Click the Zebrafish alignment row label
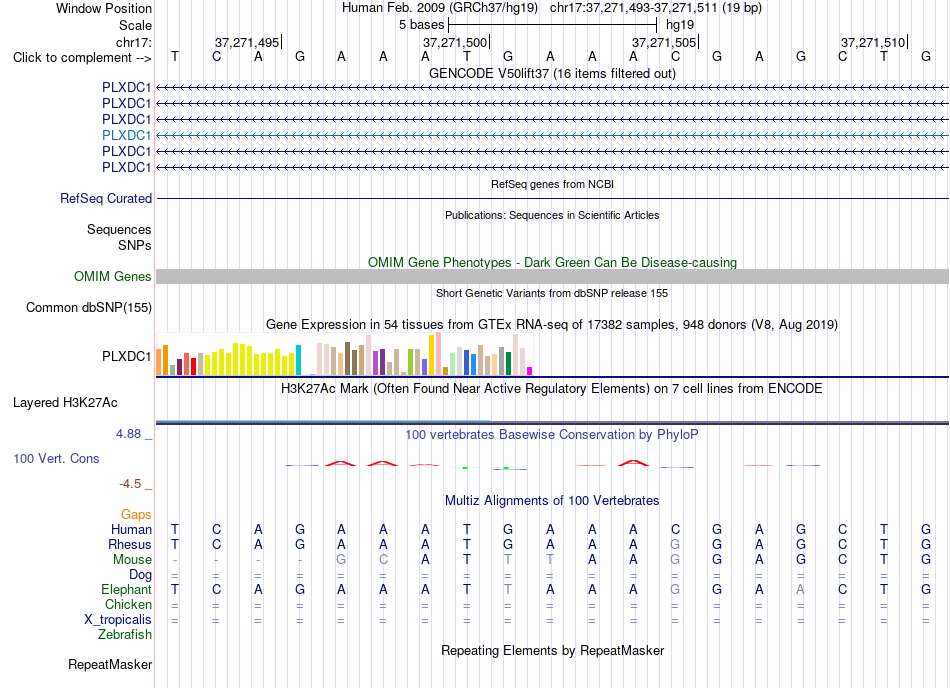Screen dimensions: 950x688 (125, 635)
